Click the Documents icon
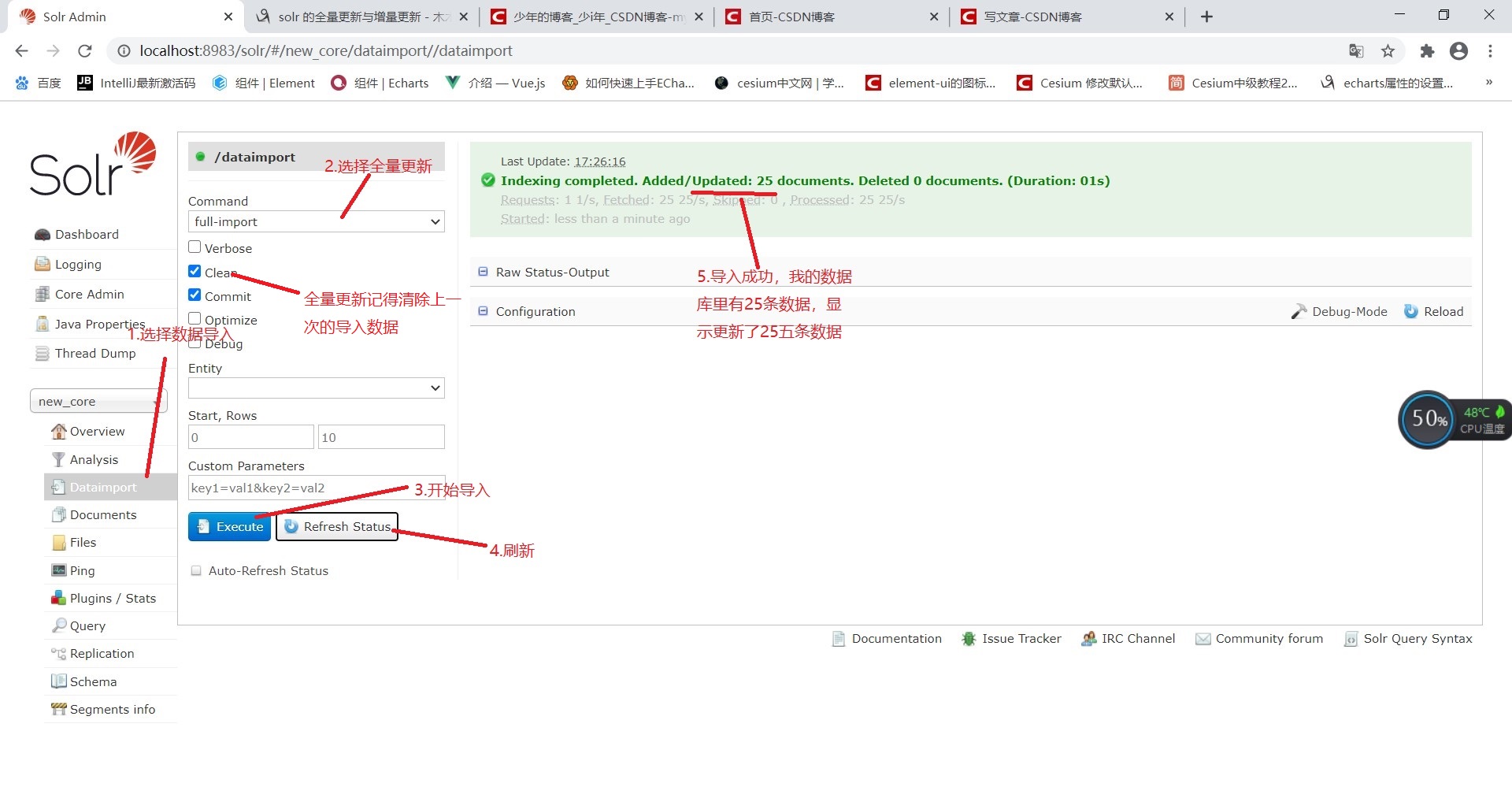1512x809 pixels. [x=58, y=515]
